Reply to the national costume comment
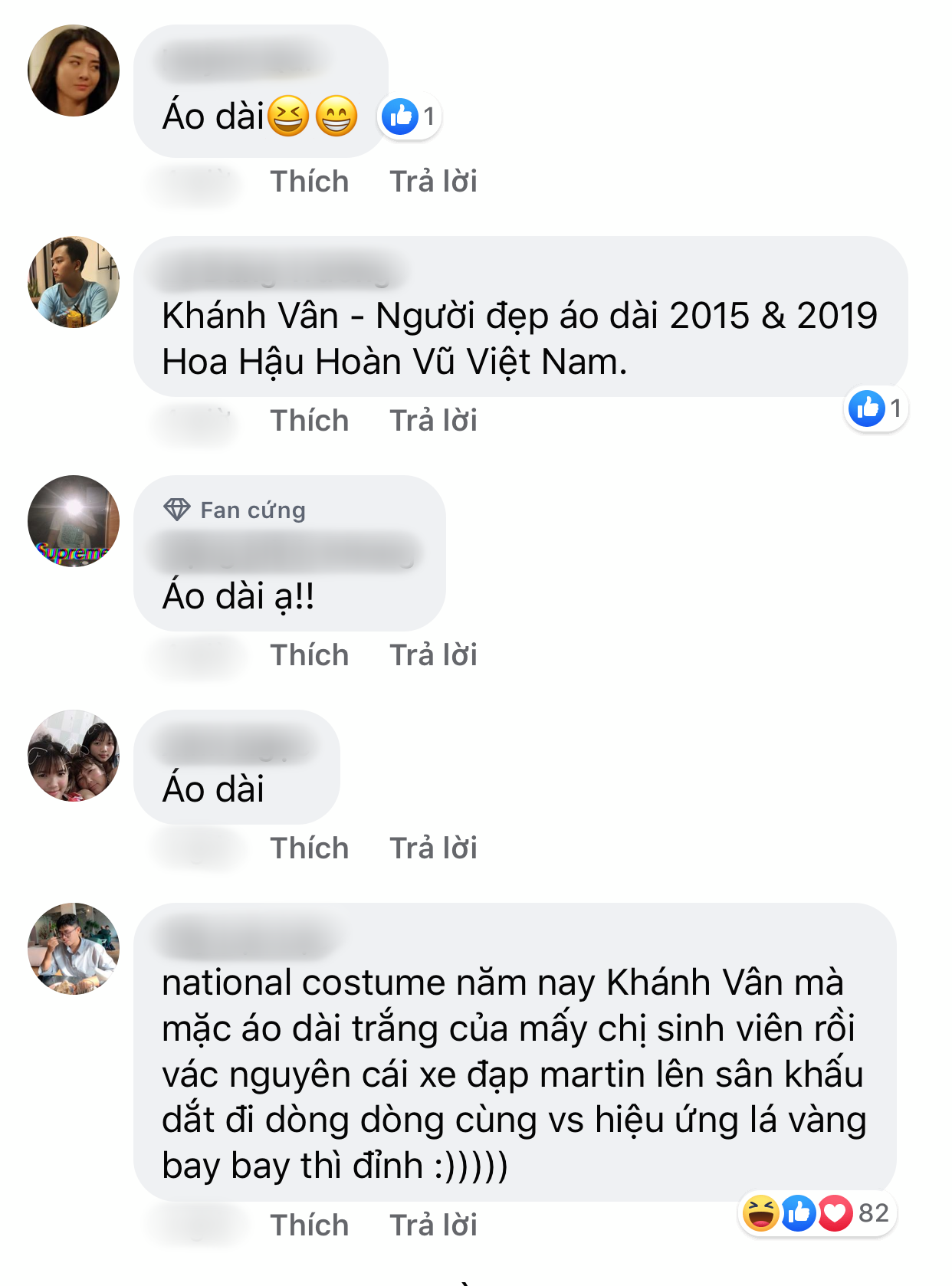952x1286 pixels. click(x=433, y=1225)
